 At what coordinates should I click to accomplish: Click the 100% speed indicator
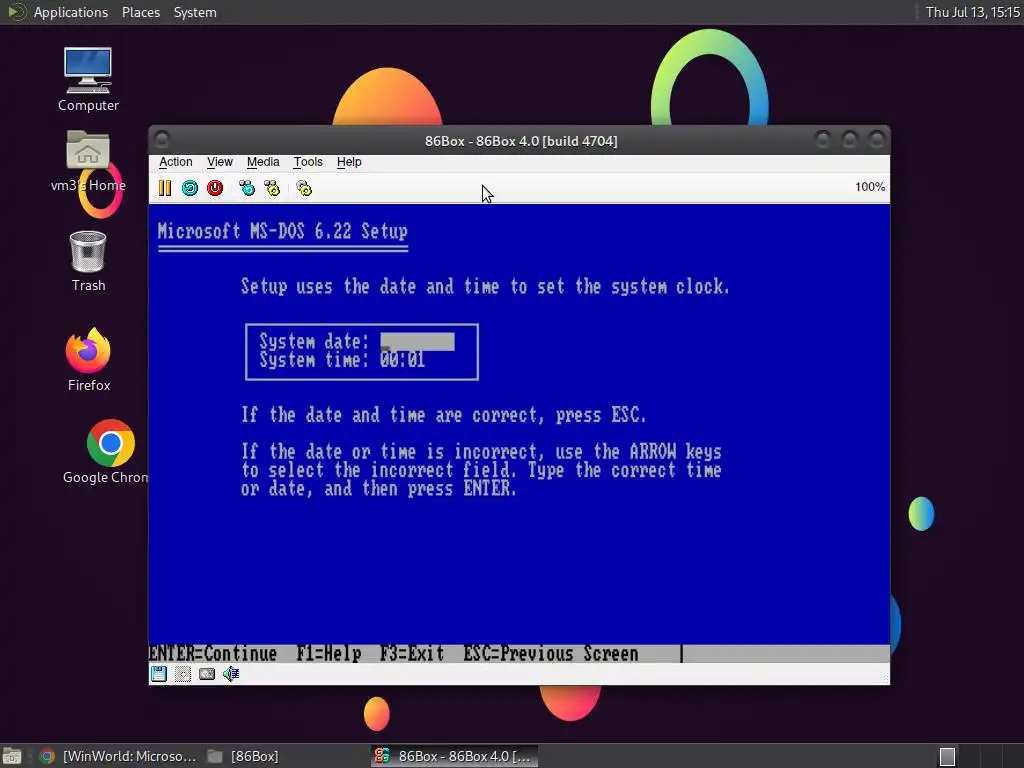click(870, 187)
